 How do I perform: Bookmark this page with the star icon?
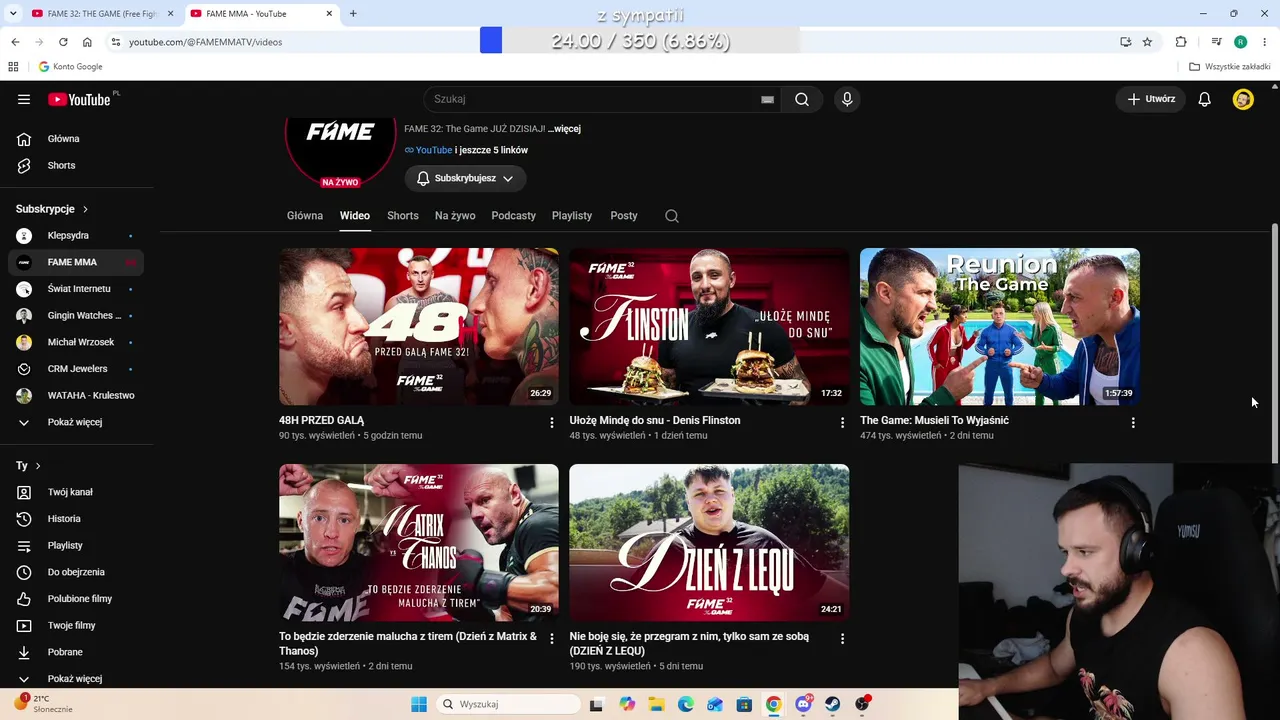(1147, 42)
